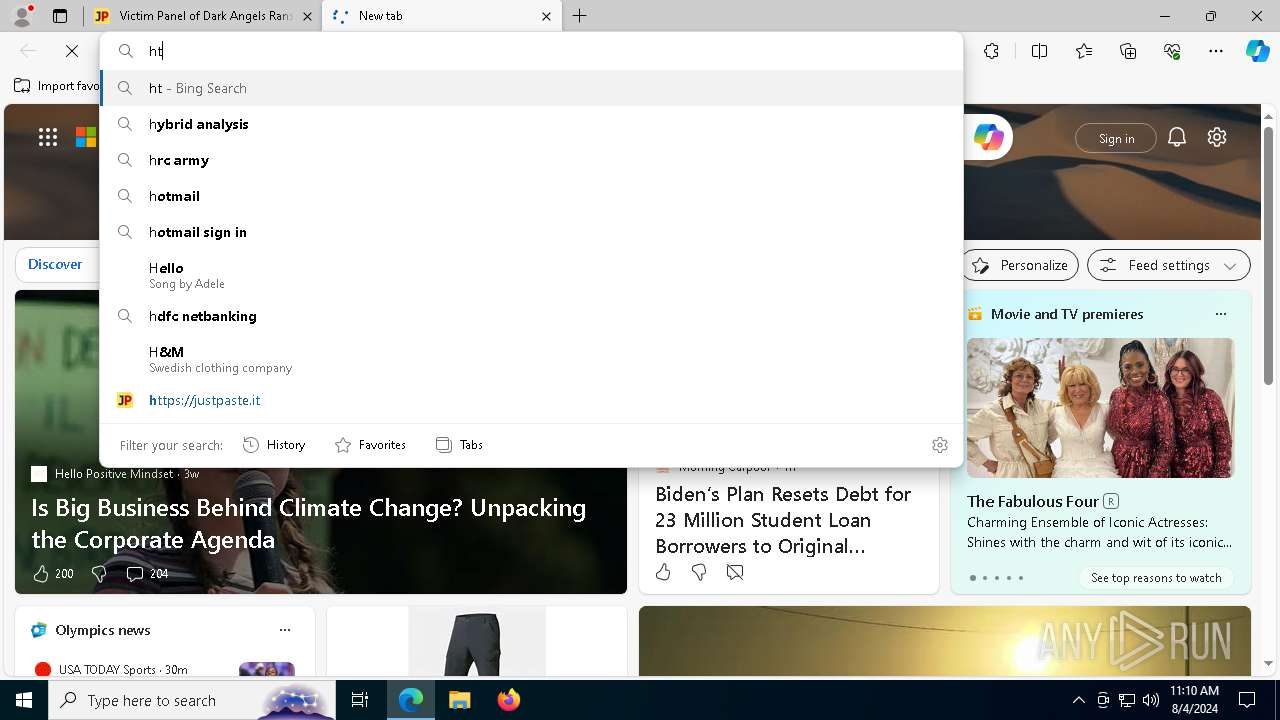
Task: Pick the 'hotmail' suggestion
Action: coord(531,196)
